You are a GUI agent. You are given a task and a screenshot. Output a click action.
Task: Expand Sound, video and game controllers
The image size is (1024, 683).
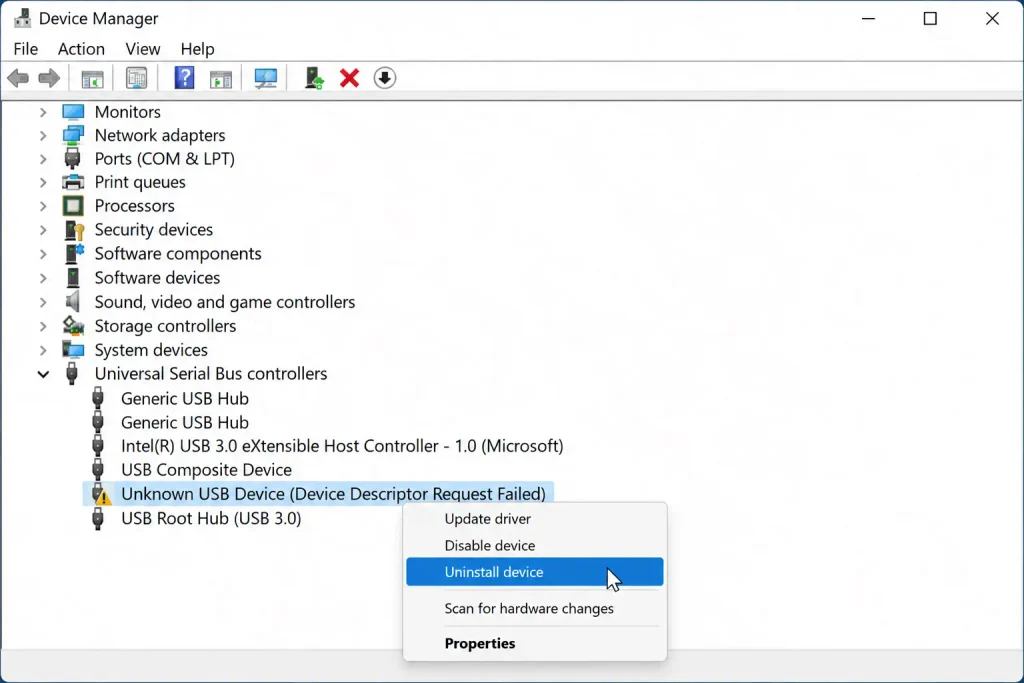(x=43, y=302)
